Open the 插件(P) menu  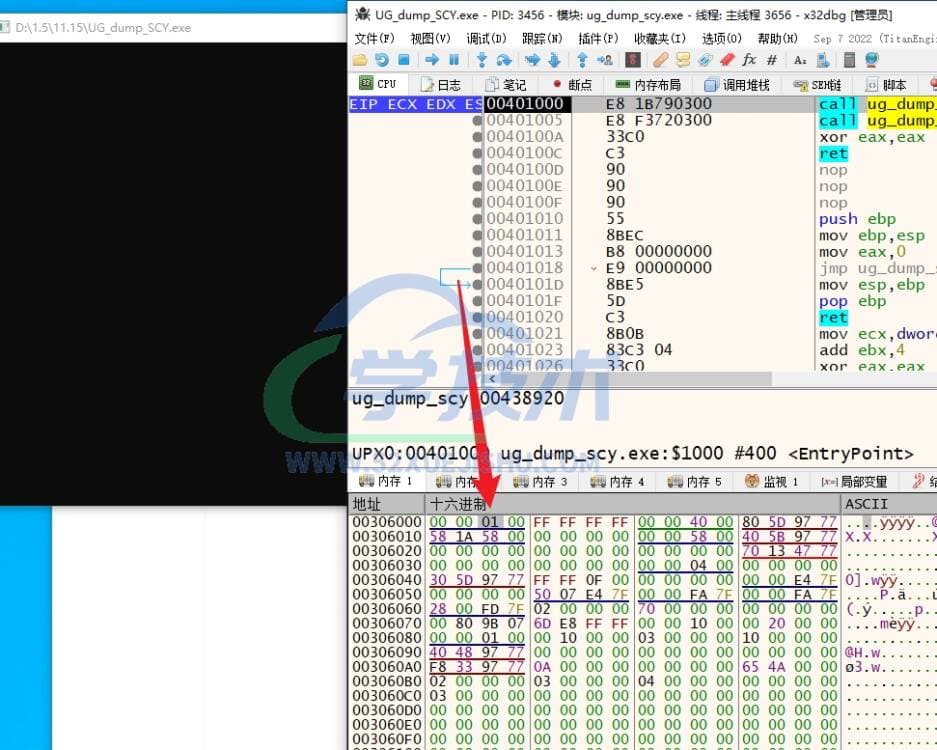597,38
